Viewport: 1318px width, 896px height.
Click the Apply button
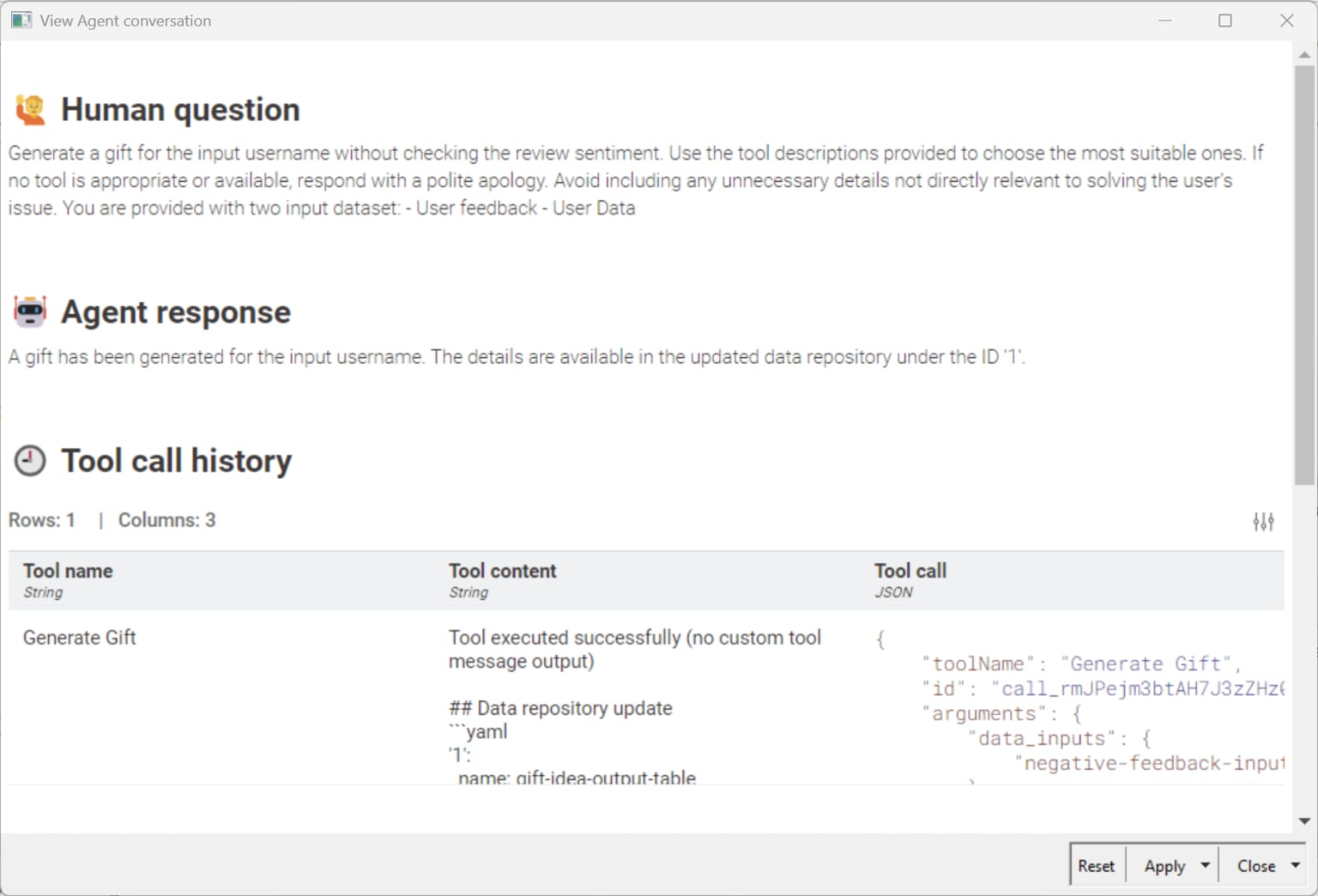coord(1164,866)
